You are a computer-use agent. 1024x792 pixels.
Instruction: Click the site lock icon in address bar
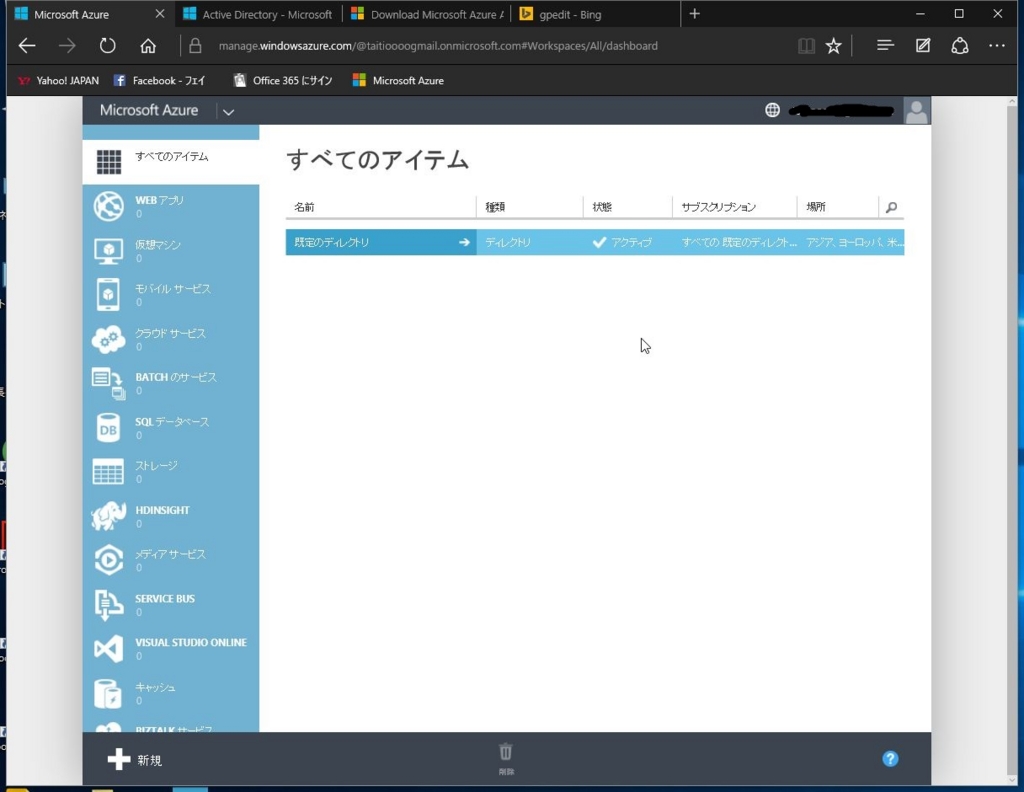(x=195, y=46)
